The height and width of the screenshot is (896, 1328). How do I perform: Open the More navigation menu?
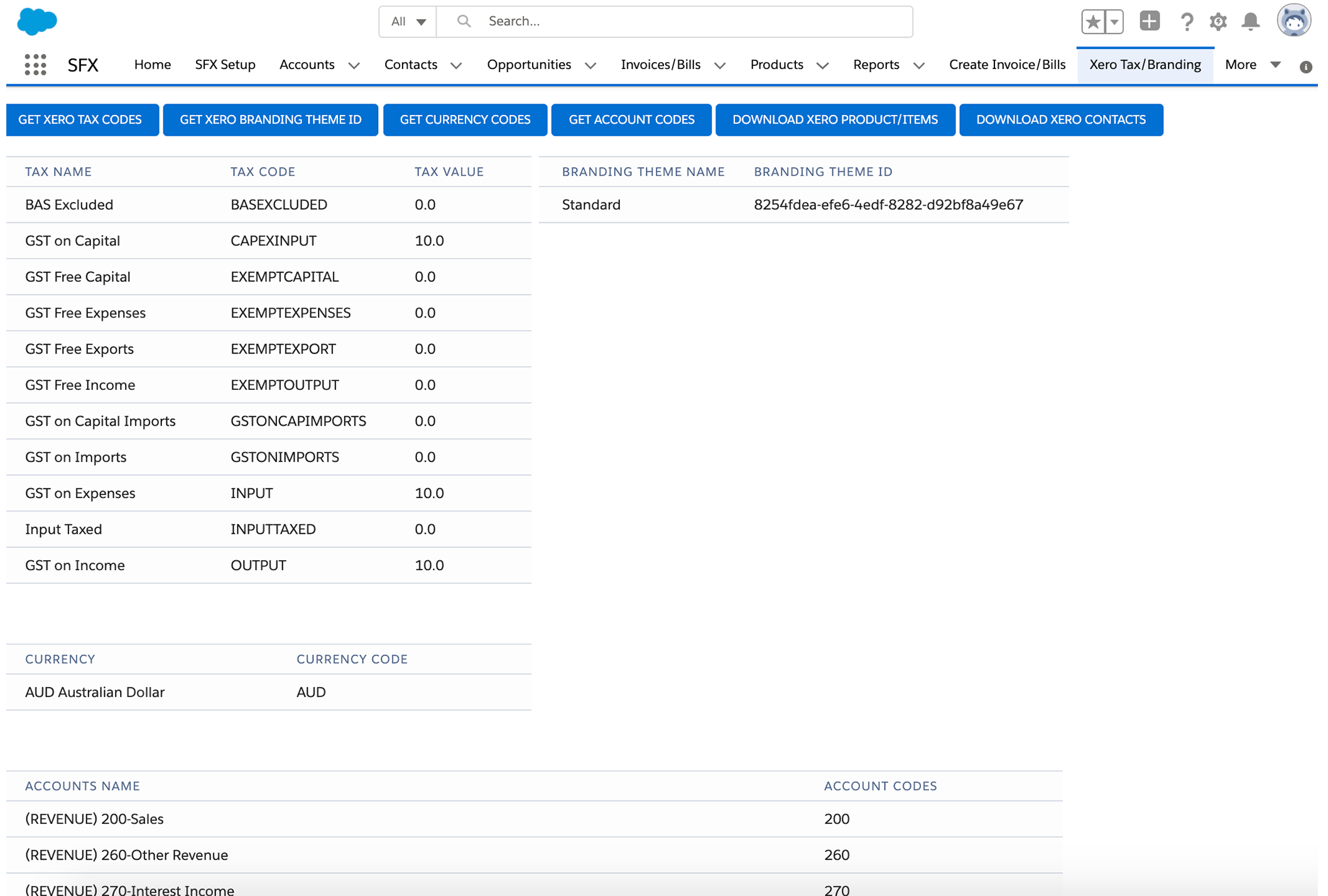1253,65
